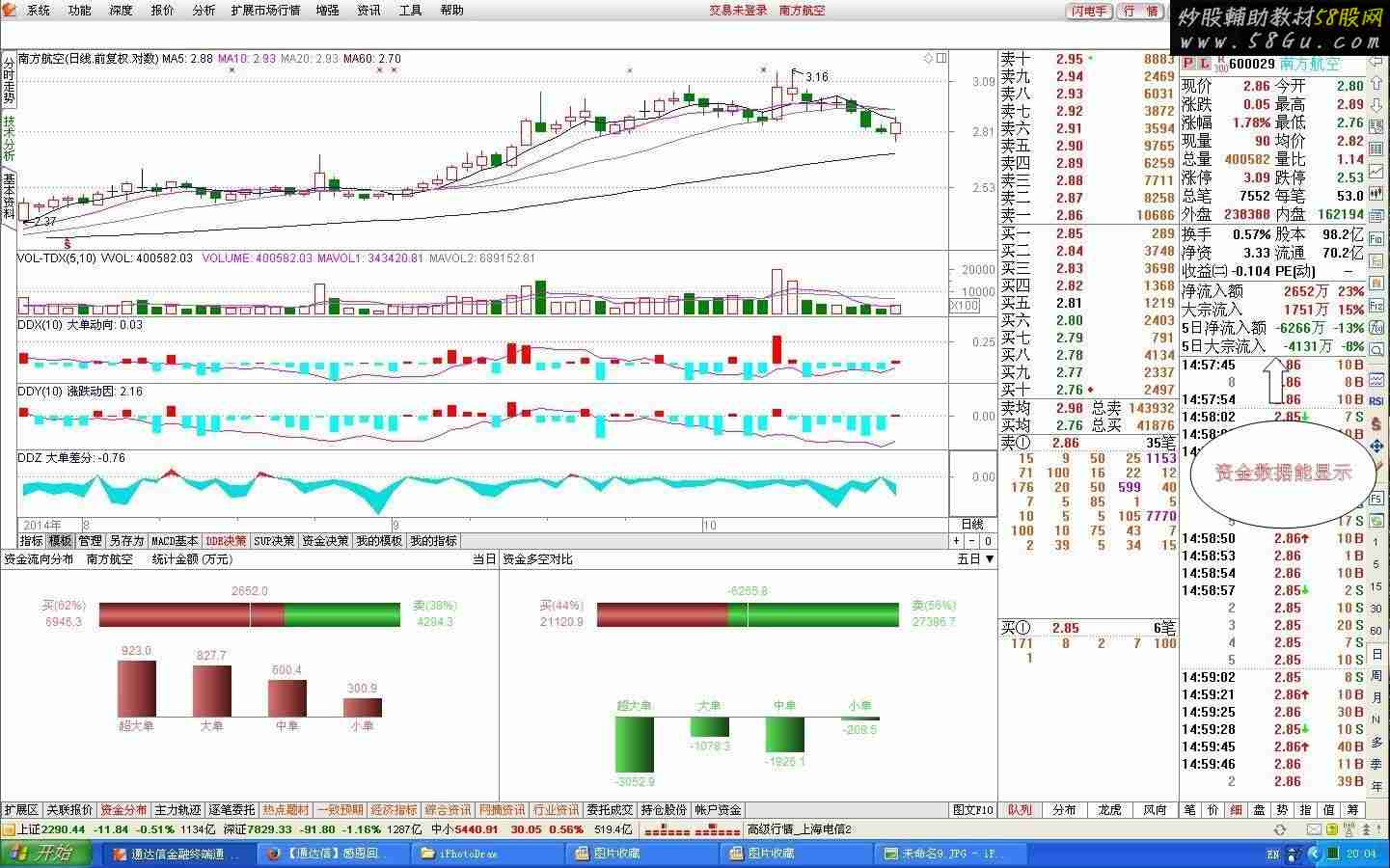Select the 日 daily period button
Image resolution: width=1390 pixels, height=868 pixels.
(1377, 654)
